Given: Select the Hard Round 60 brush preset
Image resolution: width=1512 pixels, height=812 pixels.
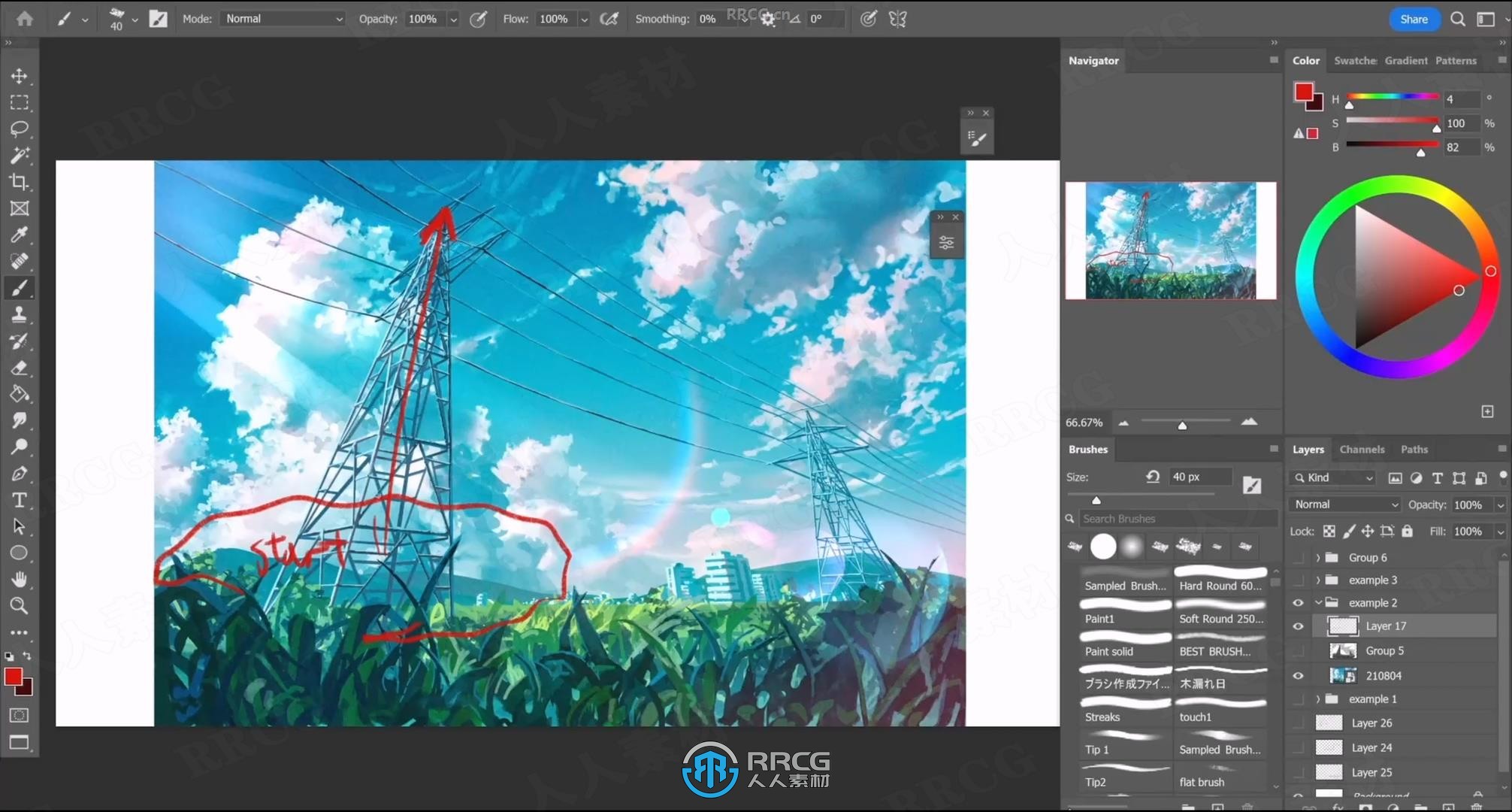Looking at the screenshot, I should (1220, 579).
